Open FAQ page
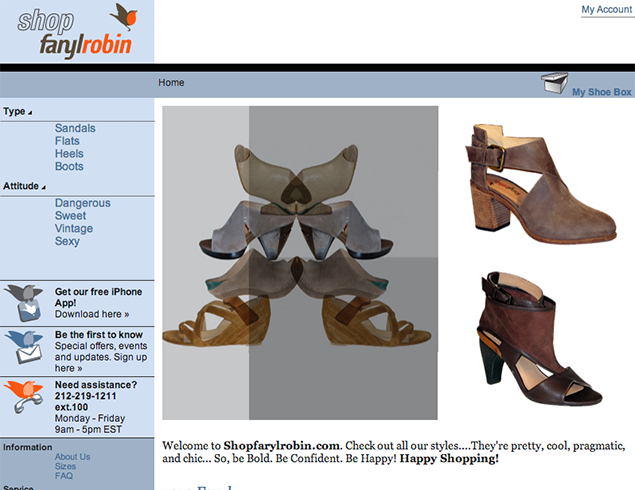This screenshot has width=635, height=490. [64, 476]
